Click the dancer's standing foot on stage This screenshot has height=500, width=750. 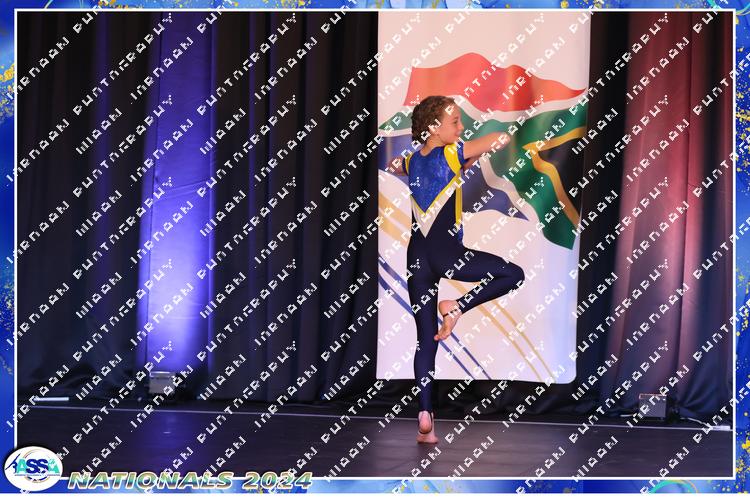pos(427,430)
